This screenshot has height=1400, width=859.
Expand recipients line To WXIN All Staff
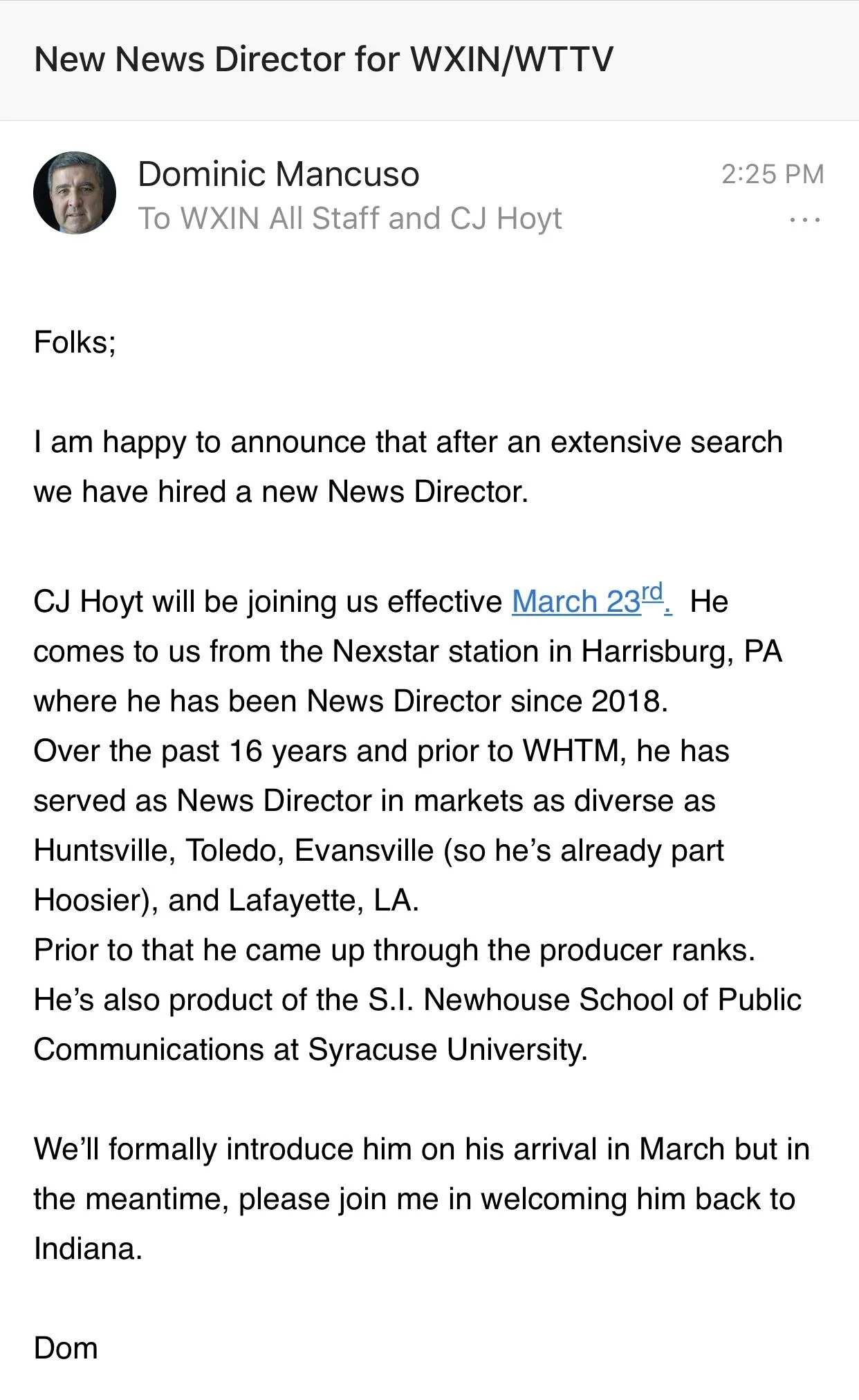(x=350, y=218)
